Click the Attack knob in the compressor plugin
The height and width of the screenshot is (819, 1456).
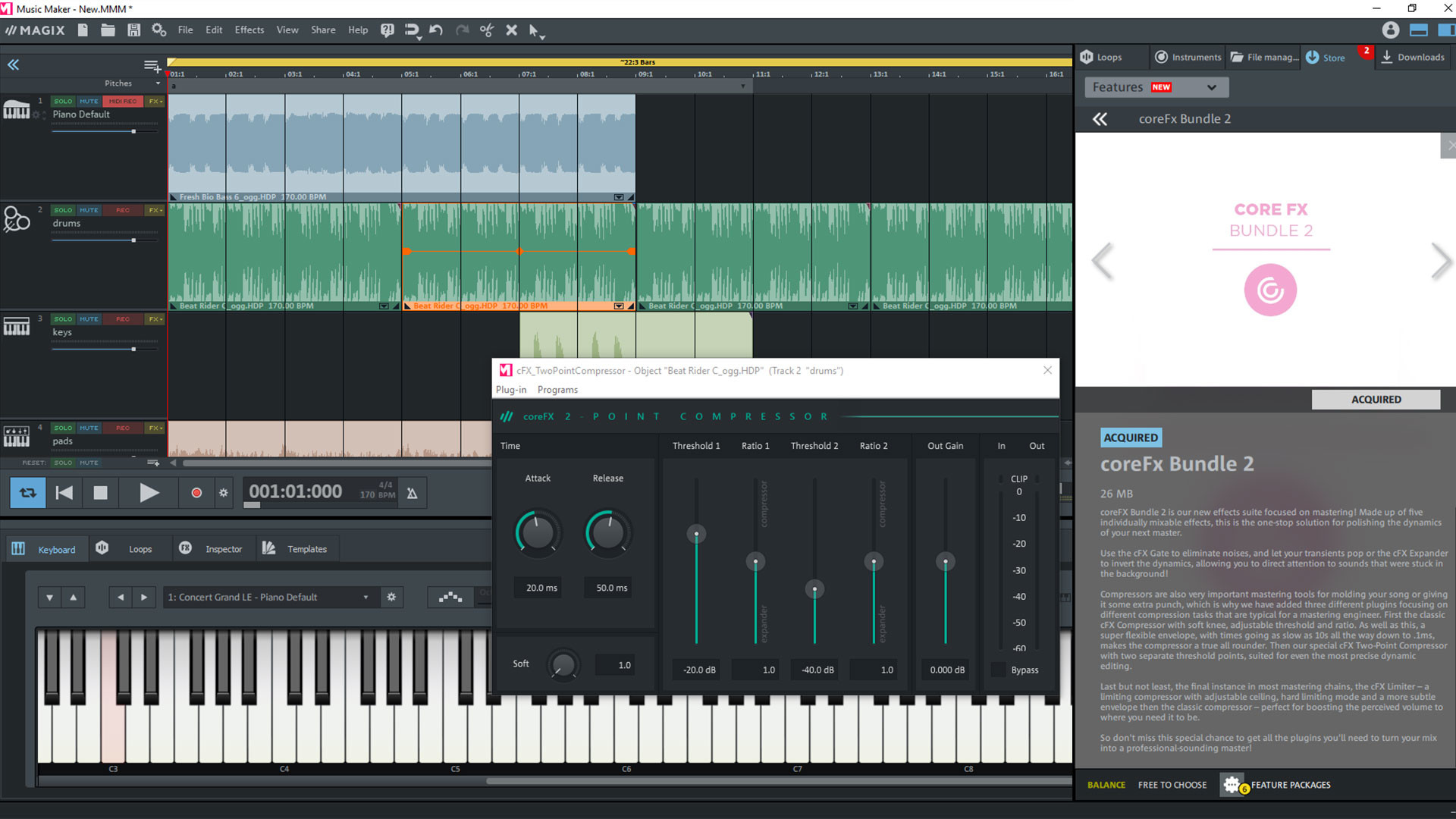537,532
